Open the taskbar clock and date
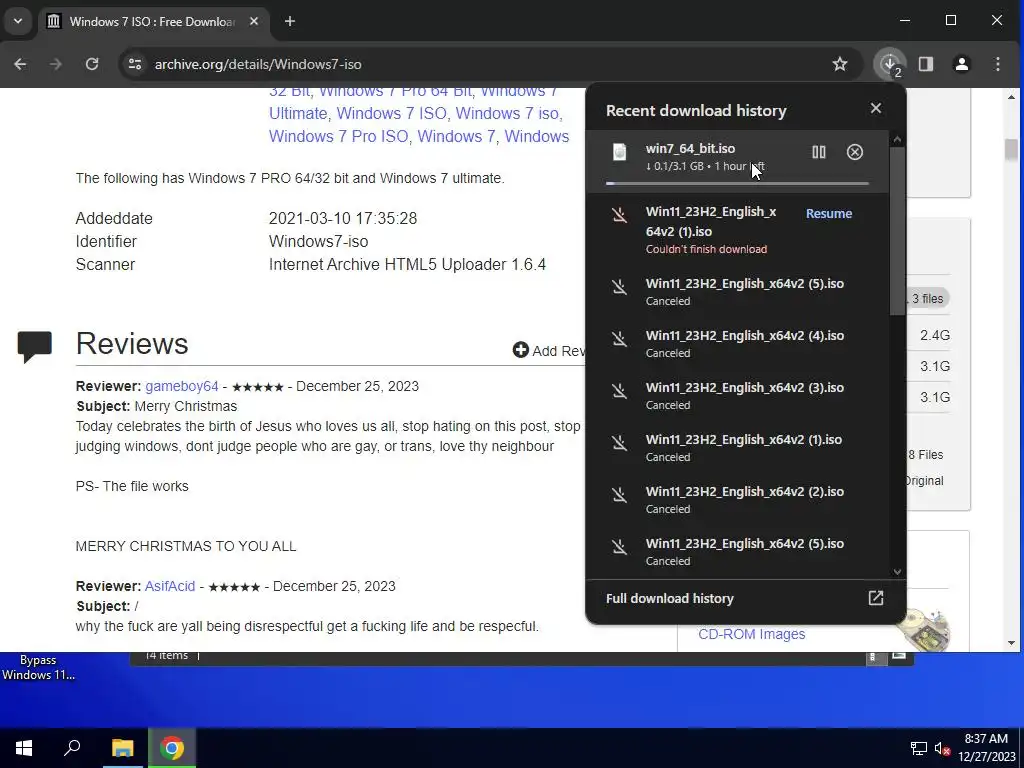This screenshot has width=1024, height=768. [986, 748]
